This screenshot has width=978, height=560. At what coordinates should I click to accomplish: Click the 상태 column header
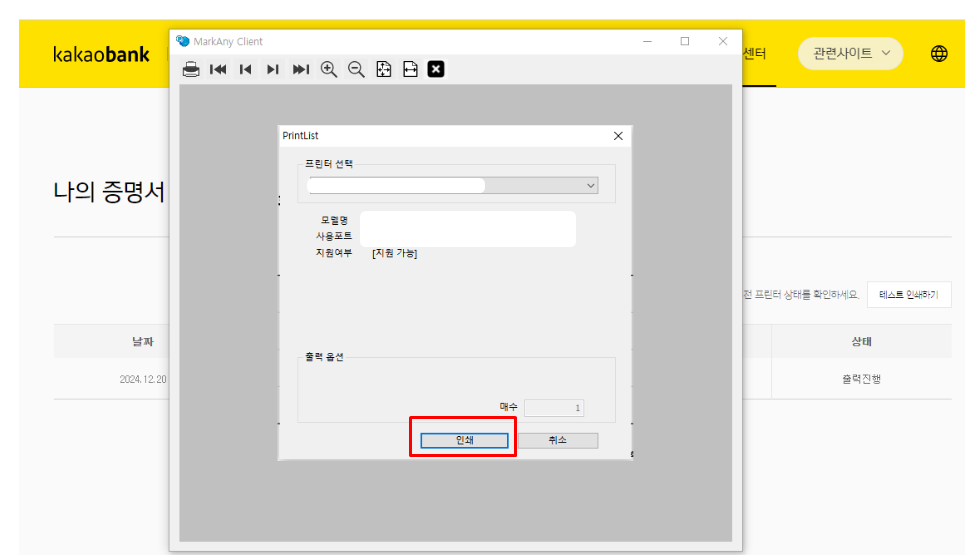(861, 341)
